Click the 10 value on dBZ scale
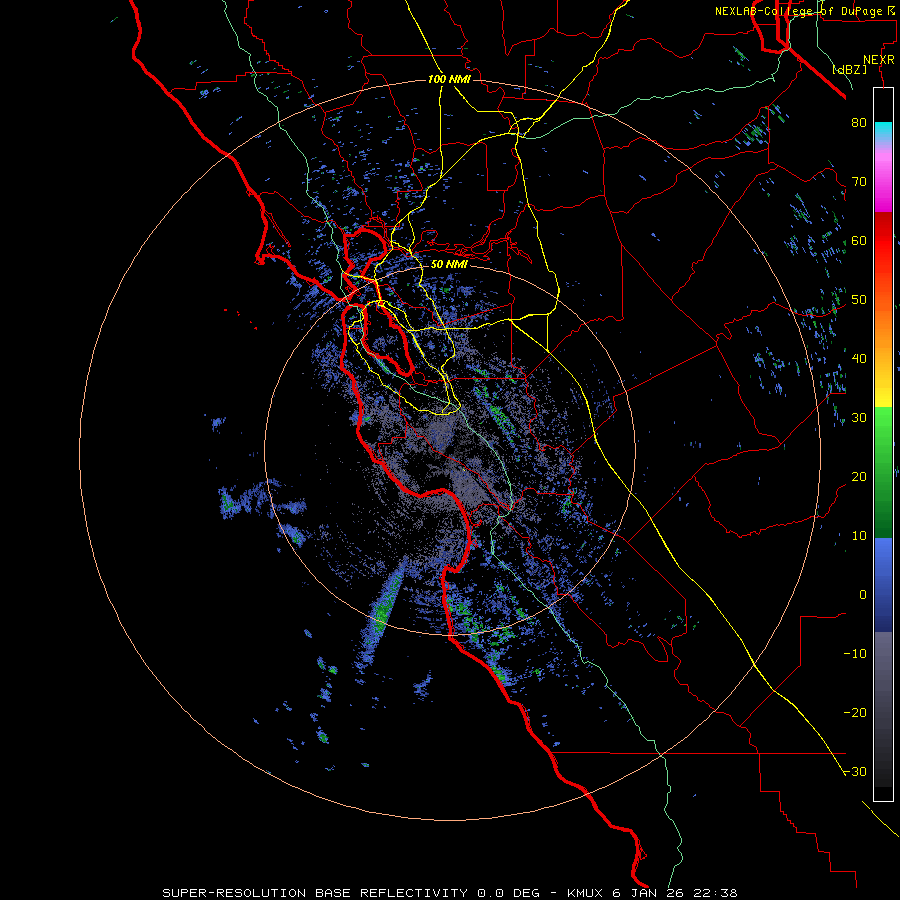 pyautogui.click(x=859, y=536)
